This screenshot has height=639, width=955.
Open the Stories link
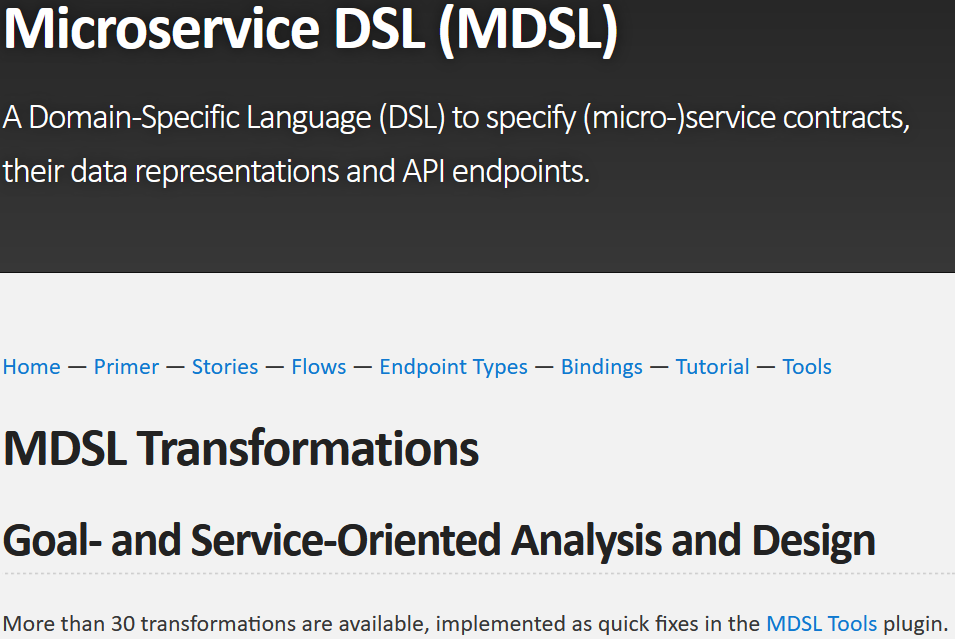click(x=225, y=367)
